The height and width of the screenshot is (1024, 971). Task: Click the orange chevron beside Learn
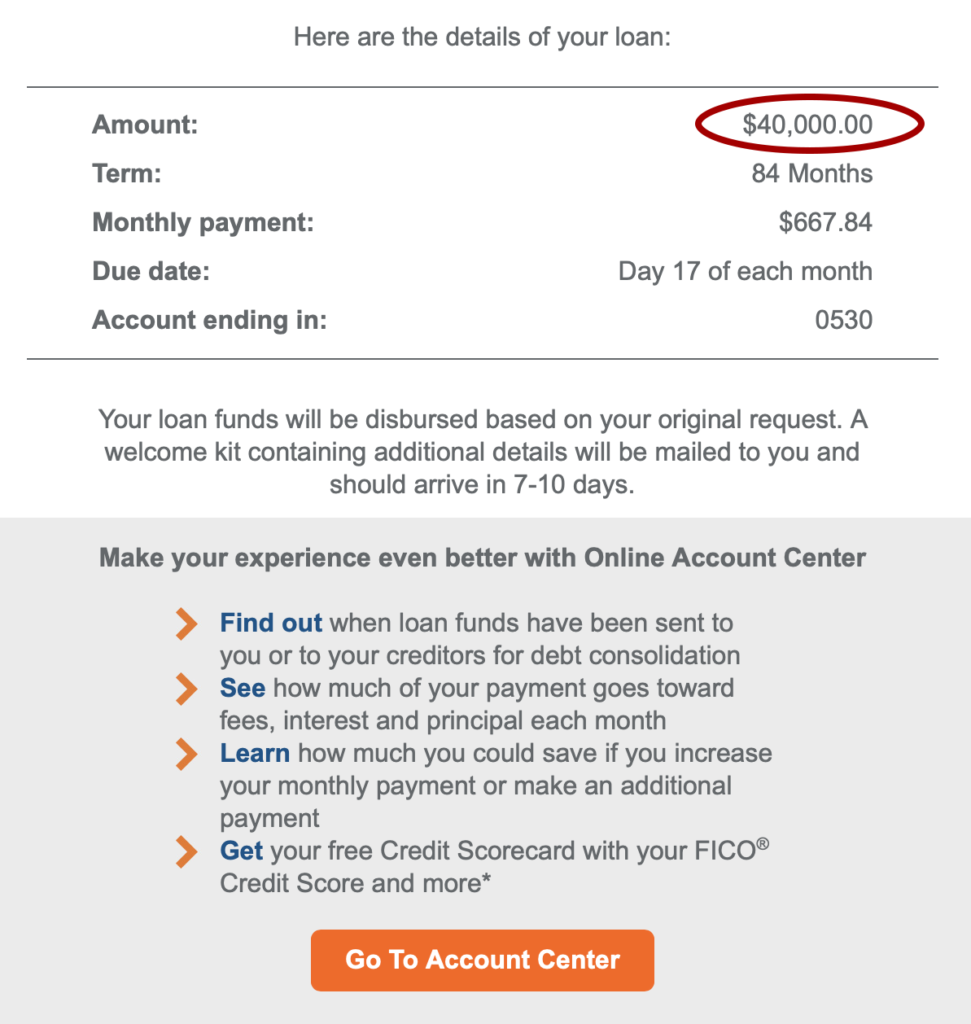[x=186, y=754]
